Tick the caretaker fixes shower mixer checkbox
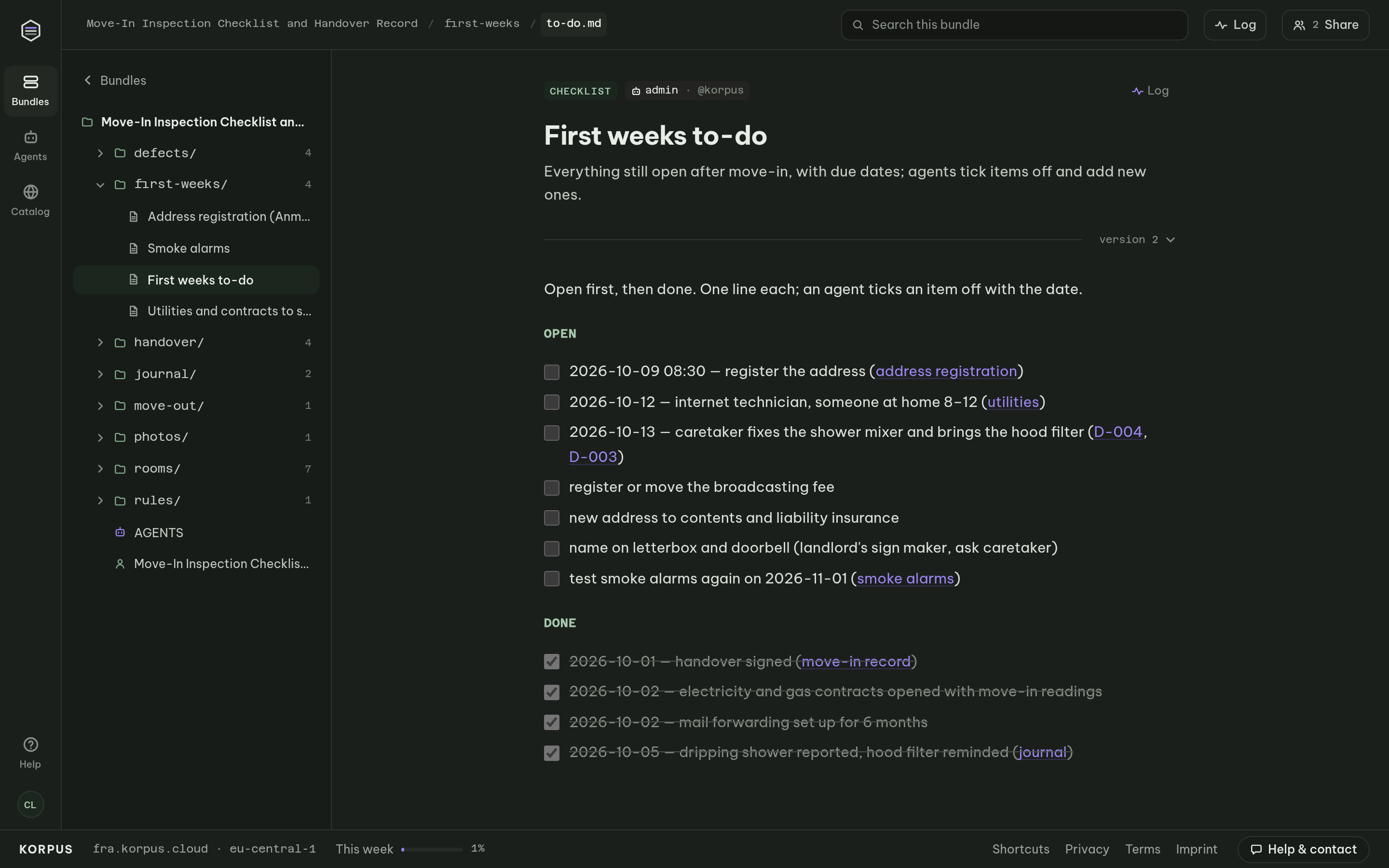1389x868 pixels. click(x=552, y=433)
